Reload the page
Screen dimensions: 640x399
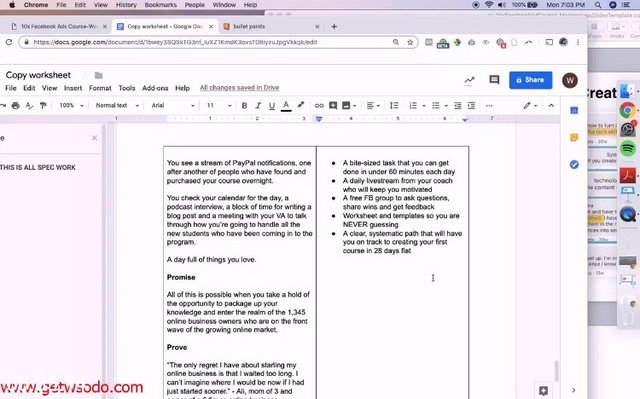coord(9,42)
